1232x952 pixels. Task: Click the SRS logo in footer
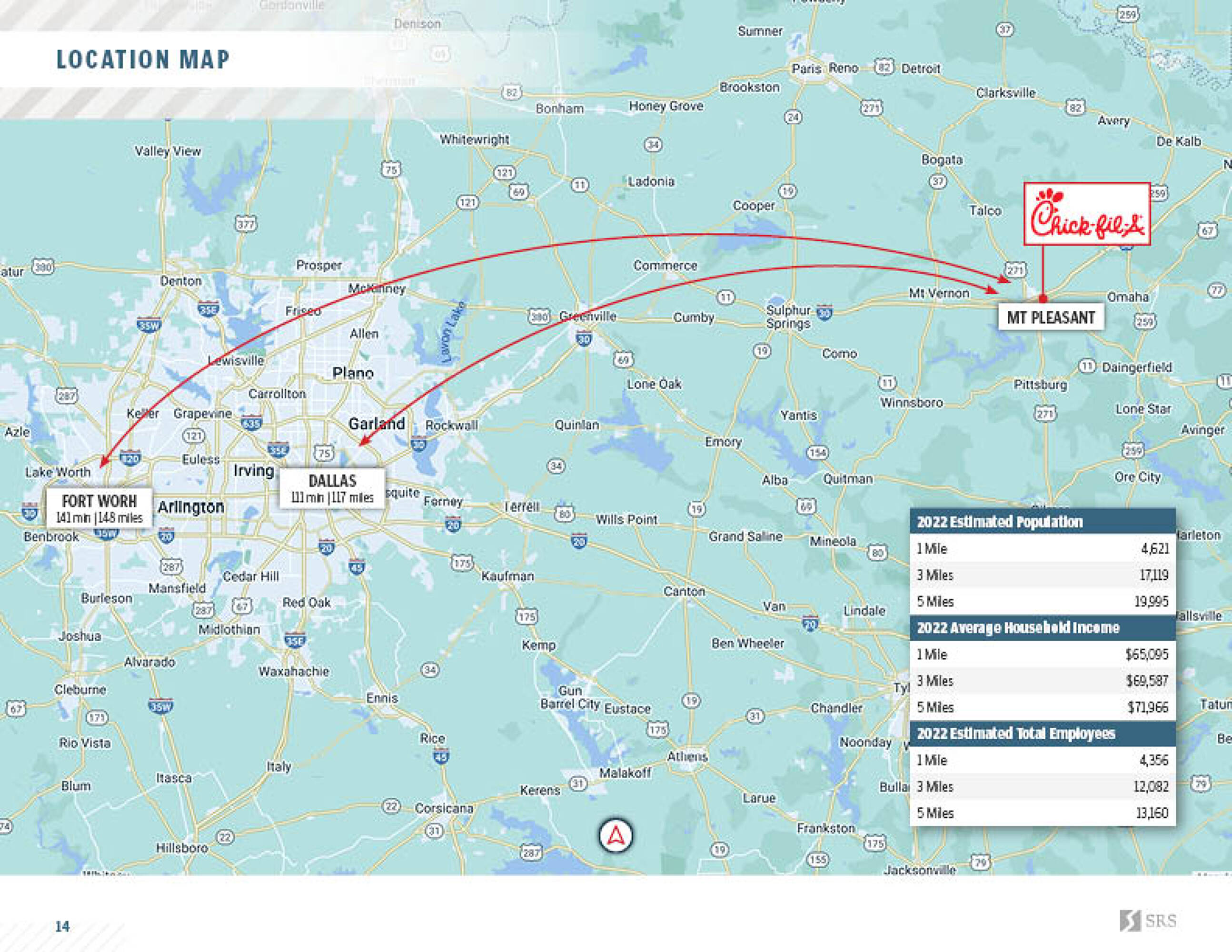(x=1148, y=921)
